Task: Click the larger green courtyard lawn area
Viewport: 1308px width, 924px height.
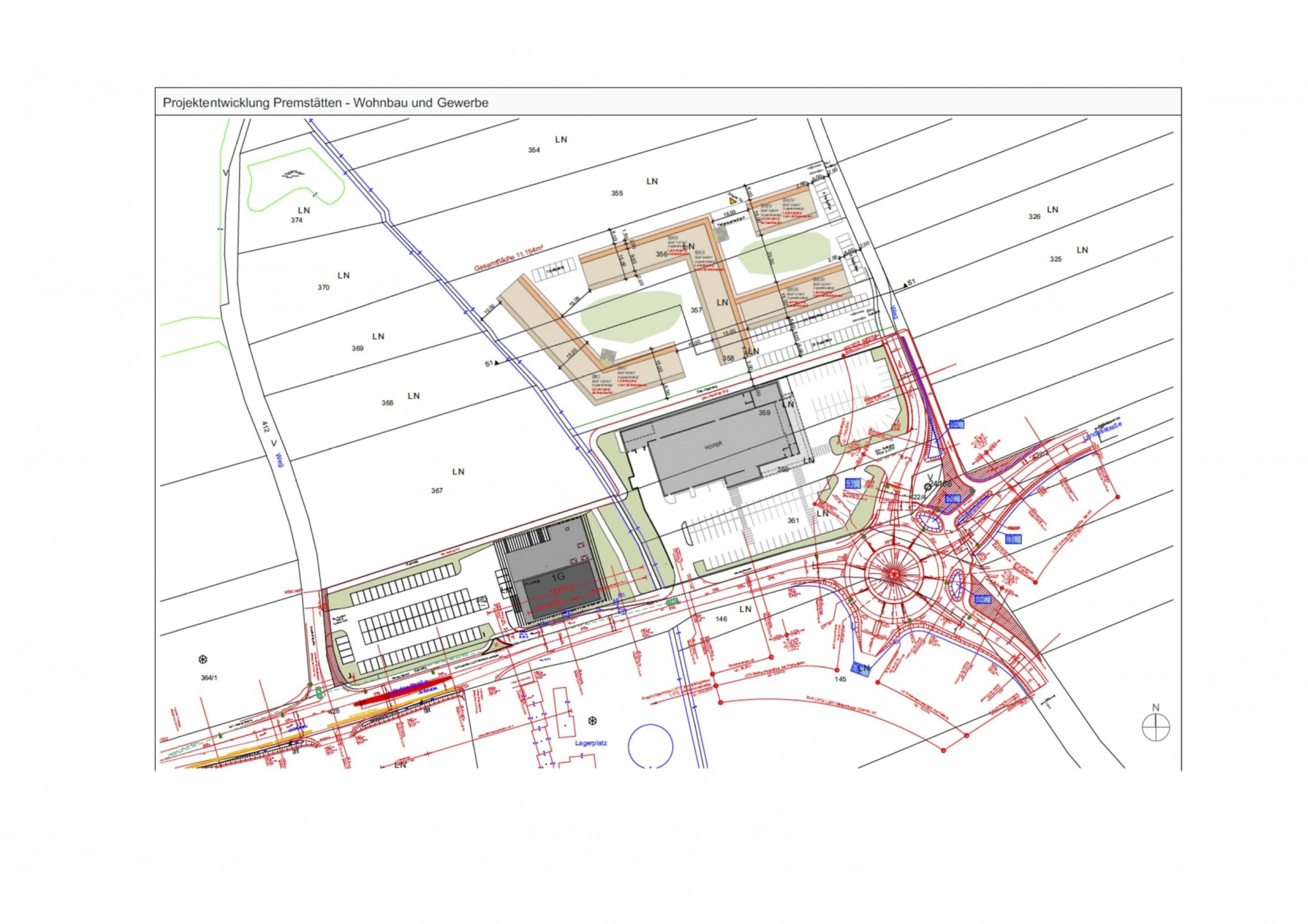Action: coord(630,317)
